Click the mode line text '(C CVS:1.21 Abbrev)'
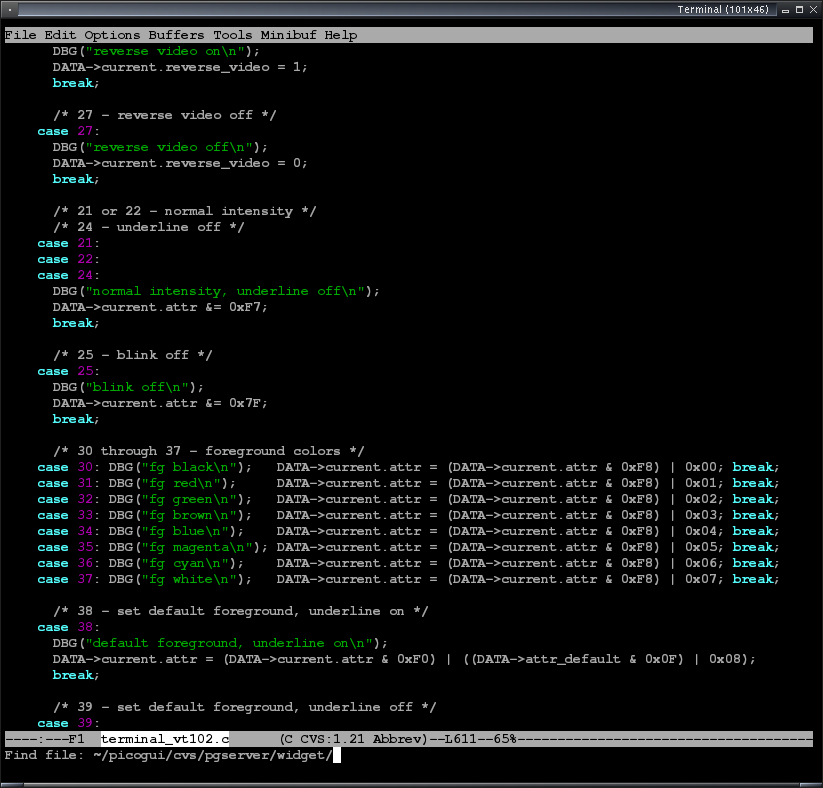 click(x=354, y=739)
